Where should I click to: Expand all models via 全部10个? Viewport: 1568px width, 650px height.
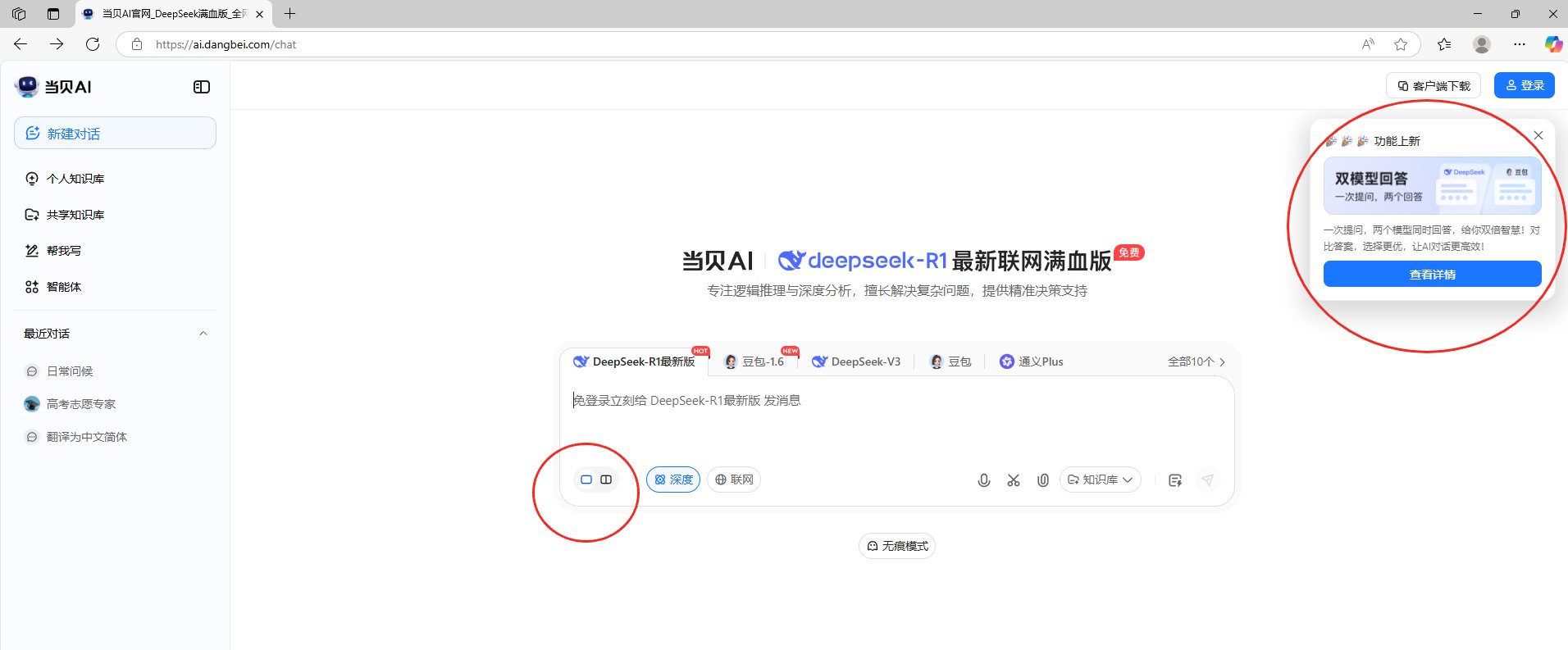point(1197,361)
